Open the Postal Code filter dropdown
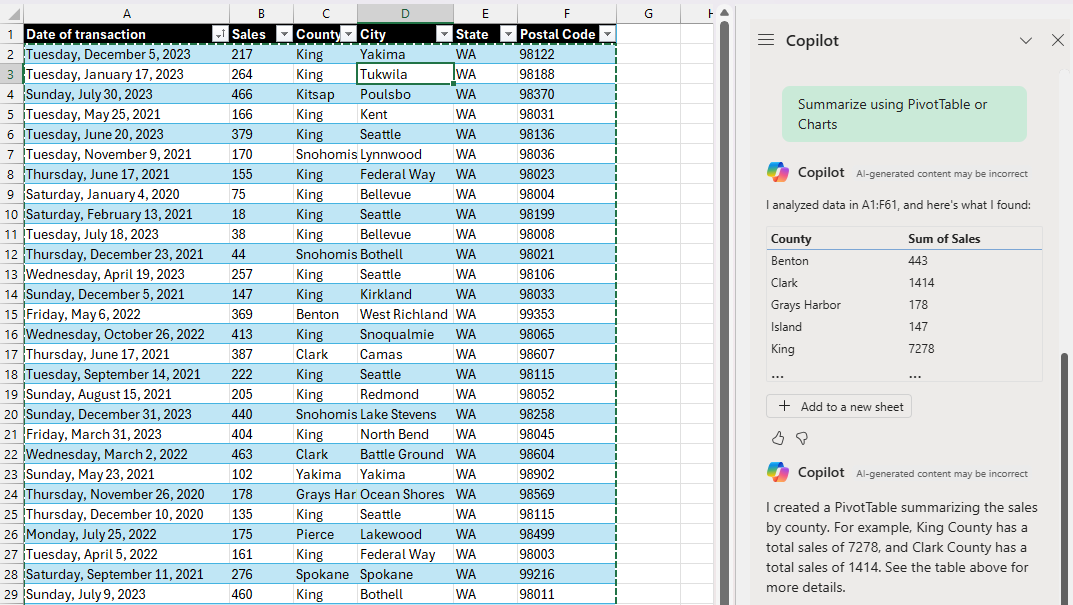The width and height of the screenshot is (1073, 605). (607, 34)
